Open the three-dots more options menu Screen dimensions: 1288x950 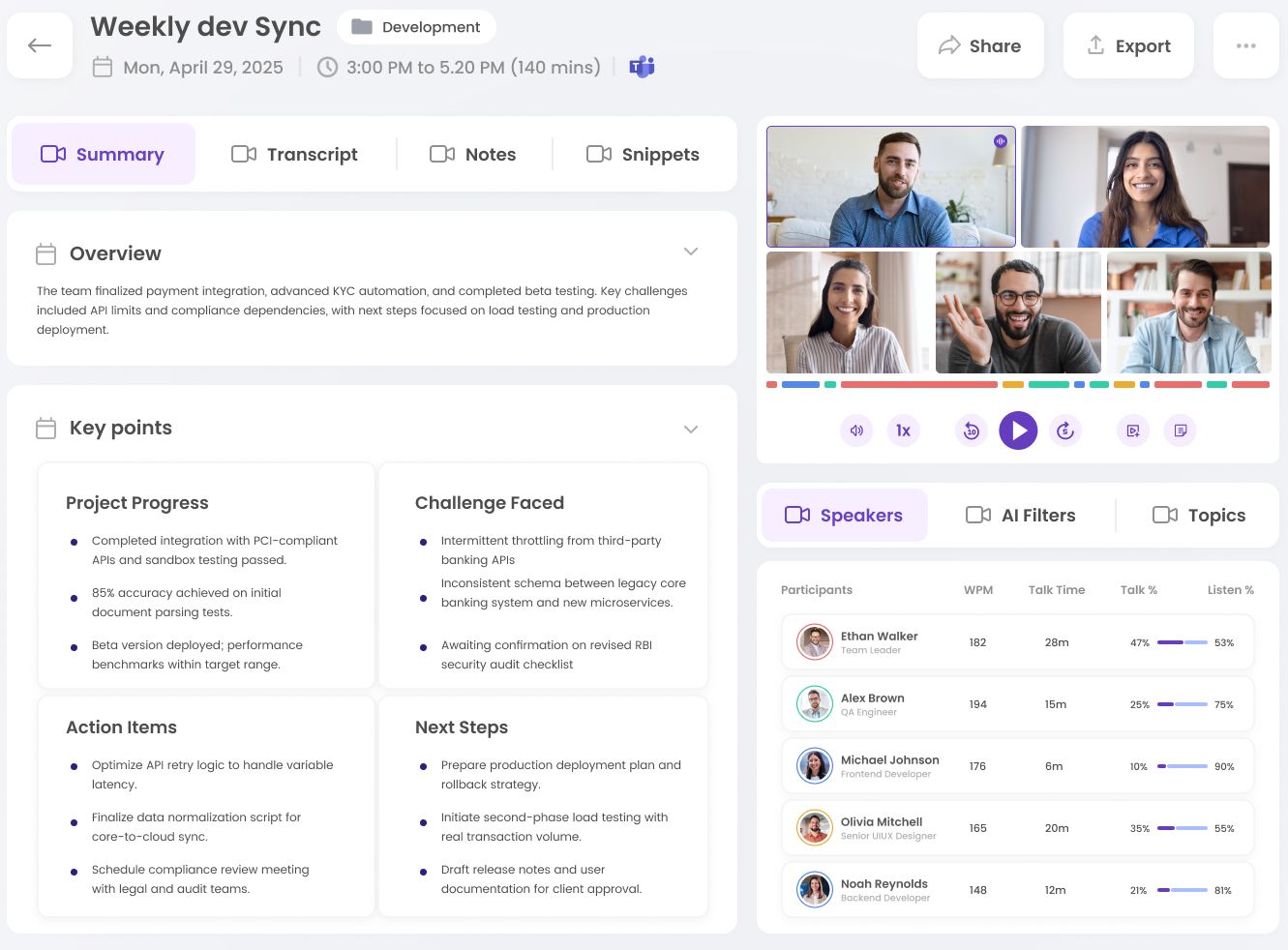coord(1245,45)
